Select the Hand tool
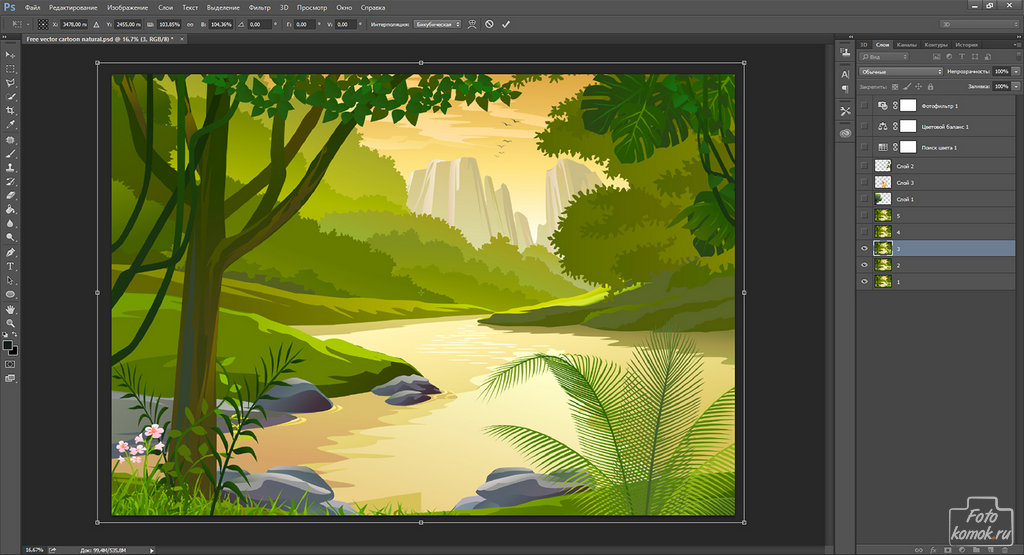Screen dimensions: 1024x555 click(10, 309)
